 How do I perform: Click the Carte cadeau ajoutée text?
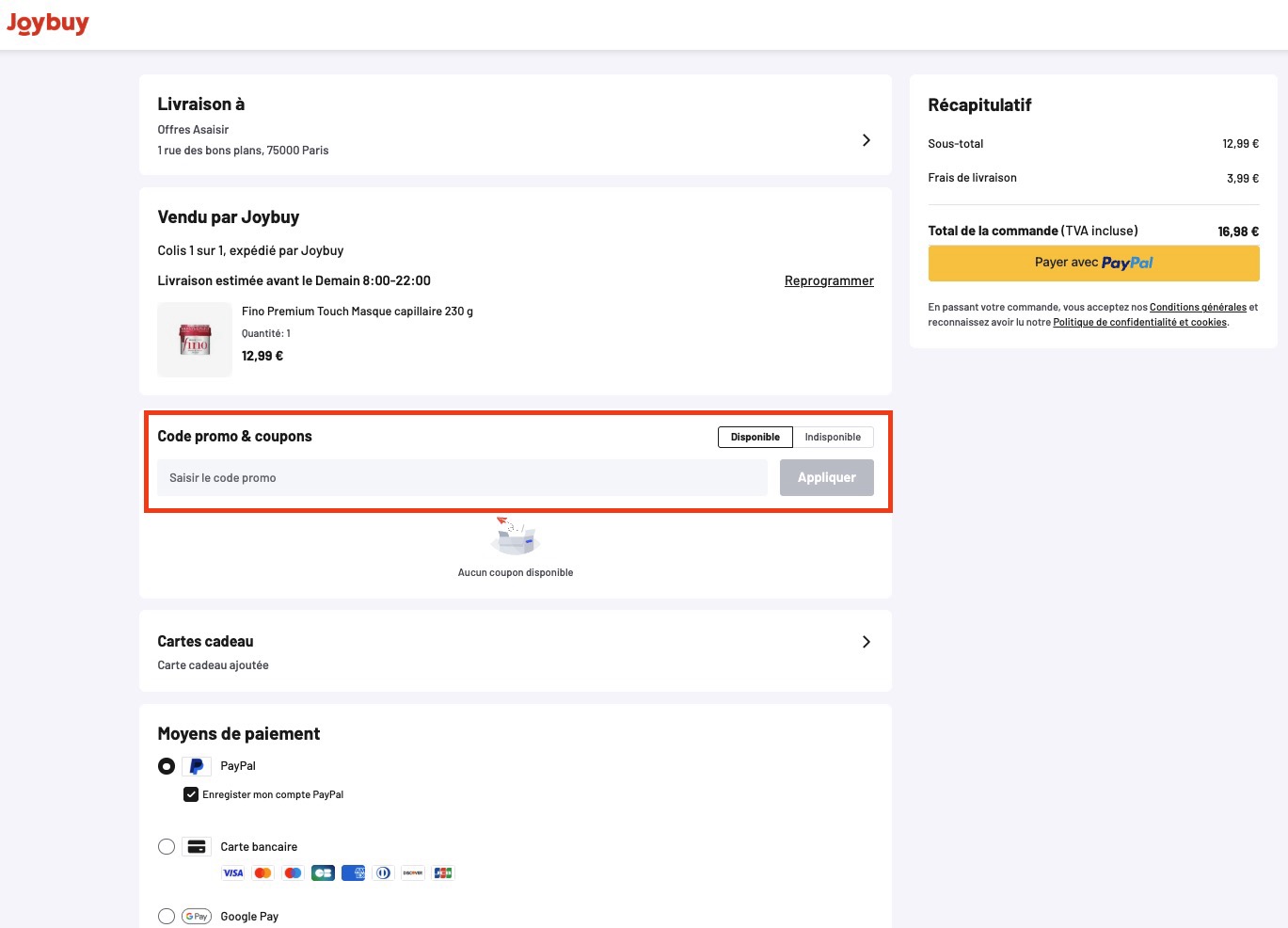213,665
